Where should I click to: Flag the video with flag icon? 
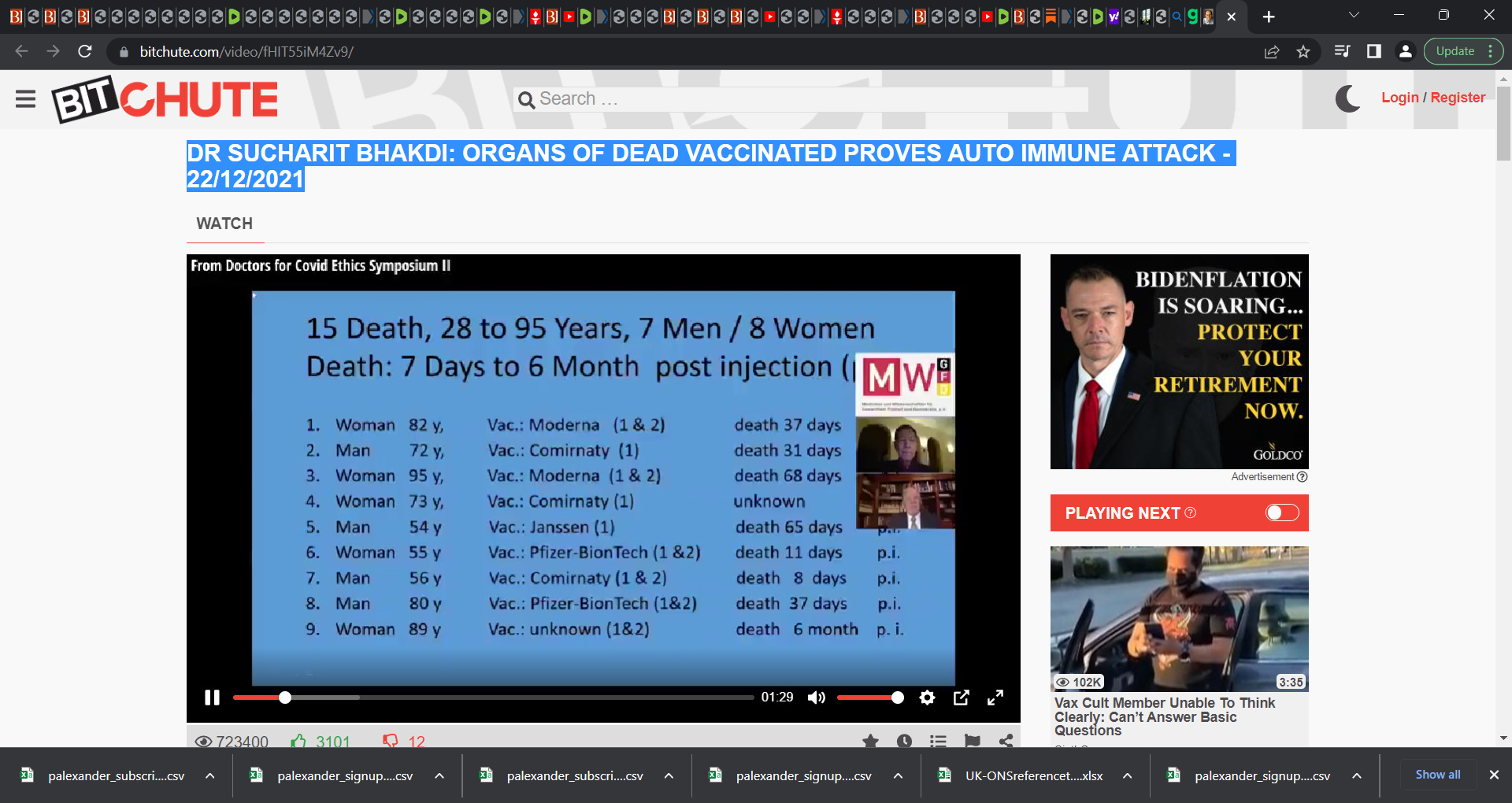point(972,741)
